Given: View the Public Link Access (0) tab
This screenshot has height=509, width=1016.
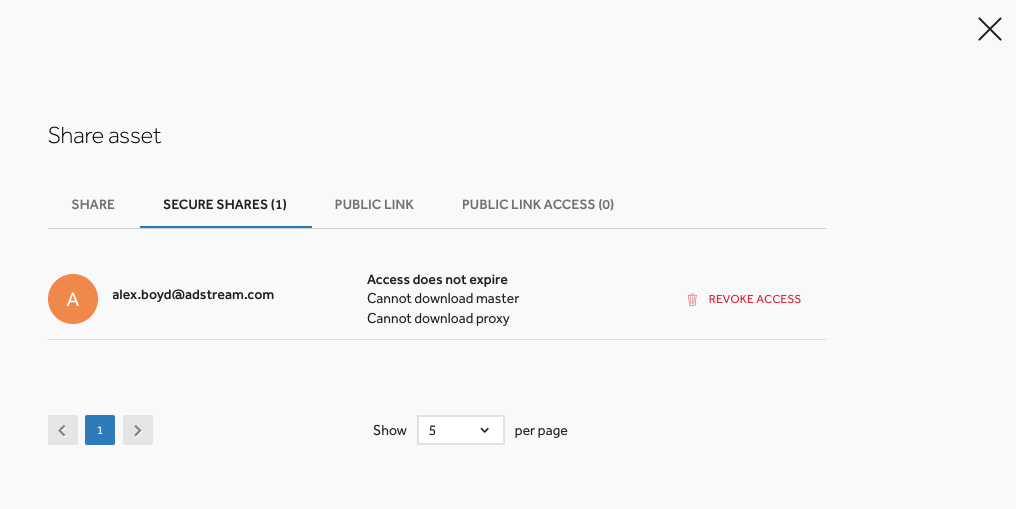Looking at the screenshot, I should (538, 205).
